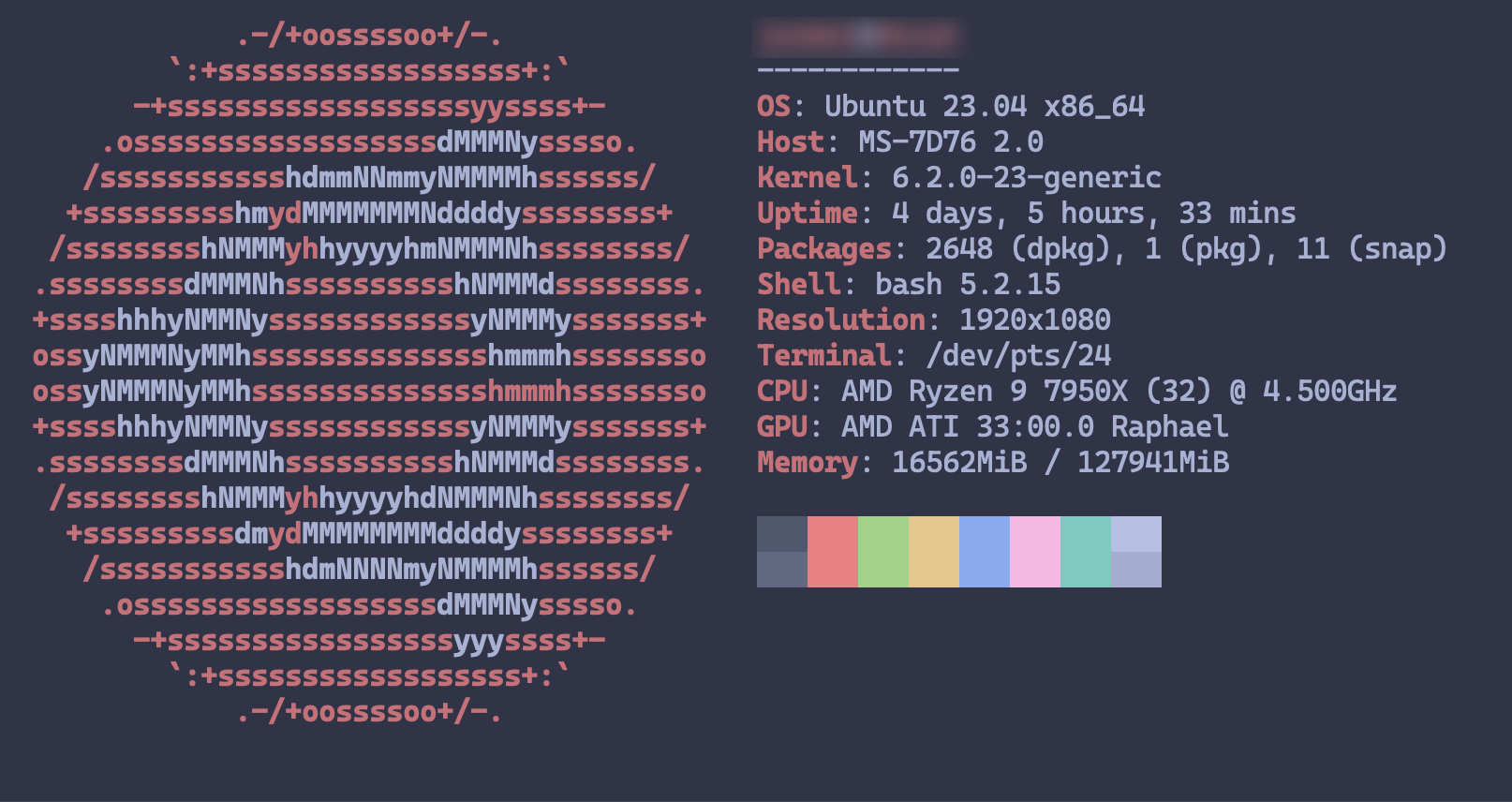Click the salmon red color swatch
1512x802 pixels.
(832, 552)
